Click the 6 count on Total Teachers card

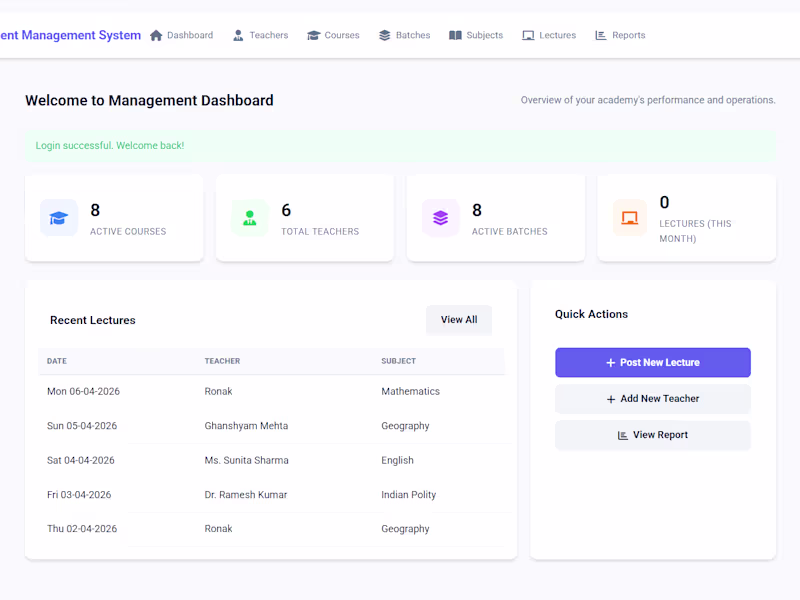[x=286, y=210]
